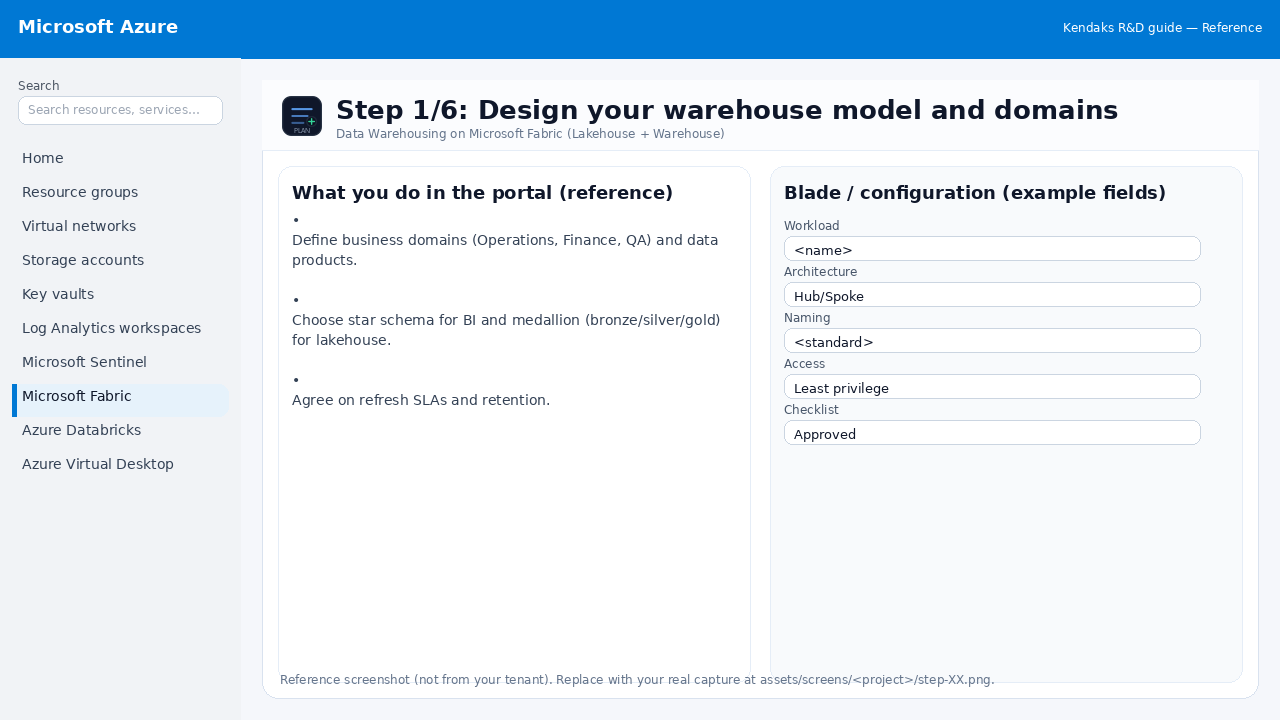Click the PLAN step icon beside the title

click(302, 116)
